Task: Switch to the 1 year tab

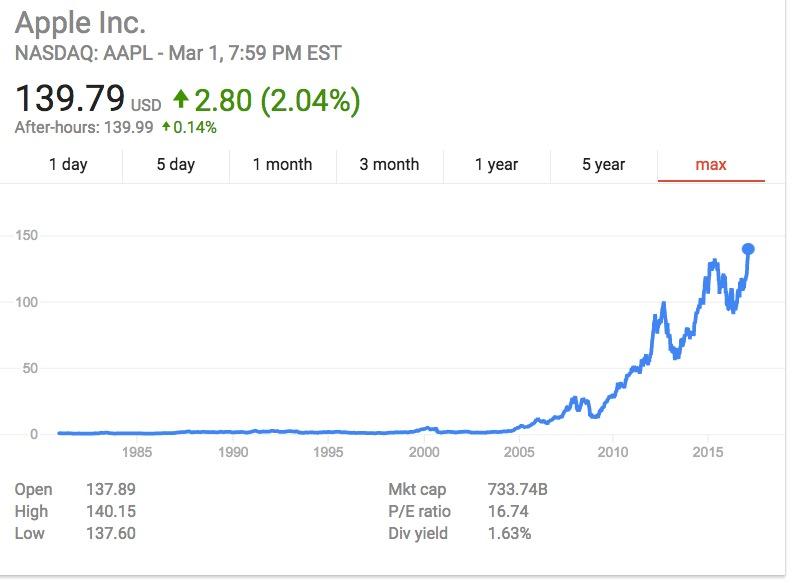Action: pos(496,165)
